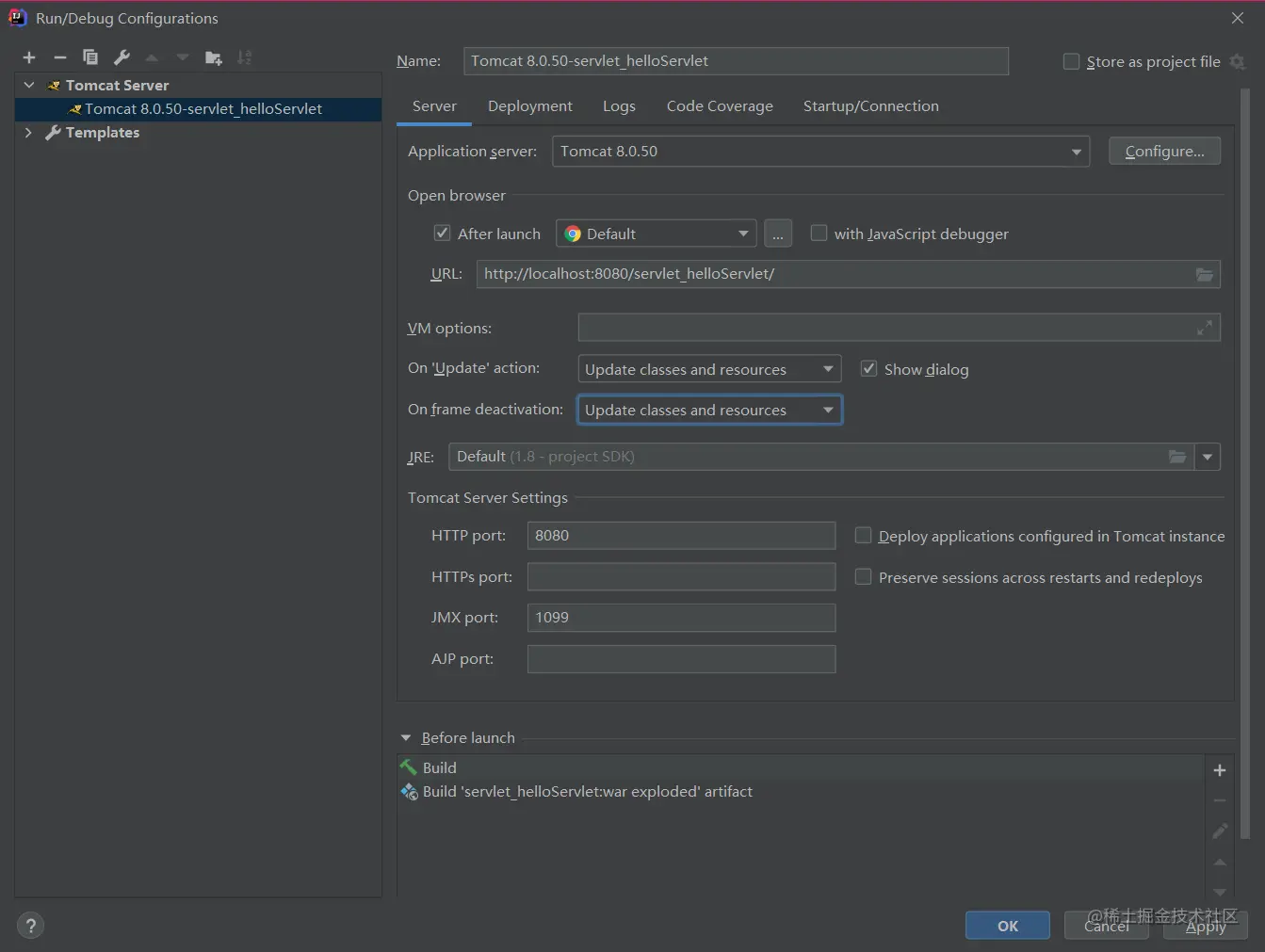Image resolution: width=1265 pixels, height=952 pixels.
Task: Open the edit templates wrench icon
Action: tap(122, 57)
